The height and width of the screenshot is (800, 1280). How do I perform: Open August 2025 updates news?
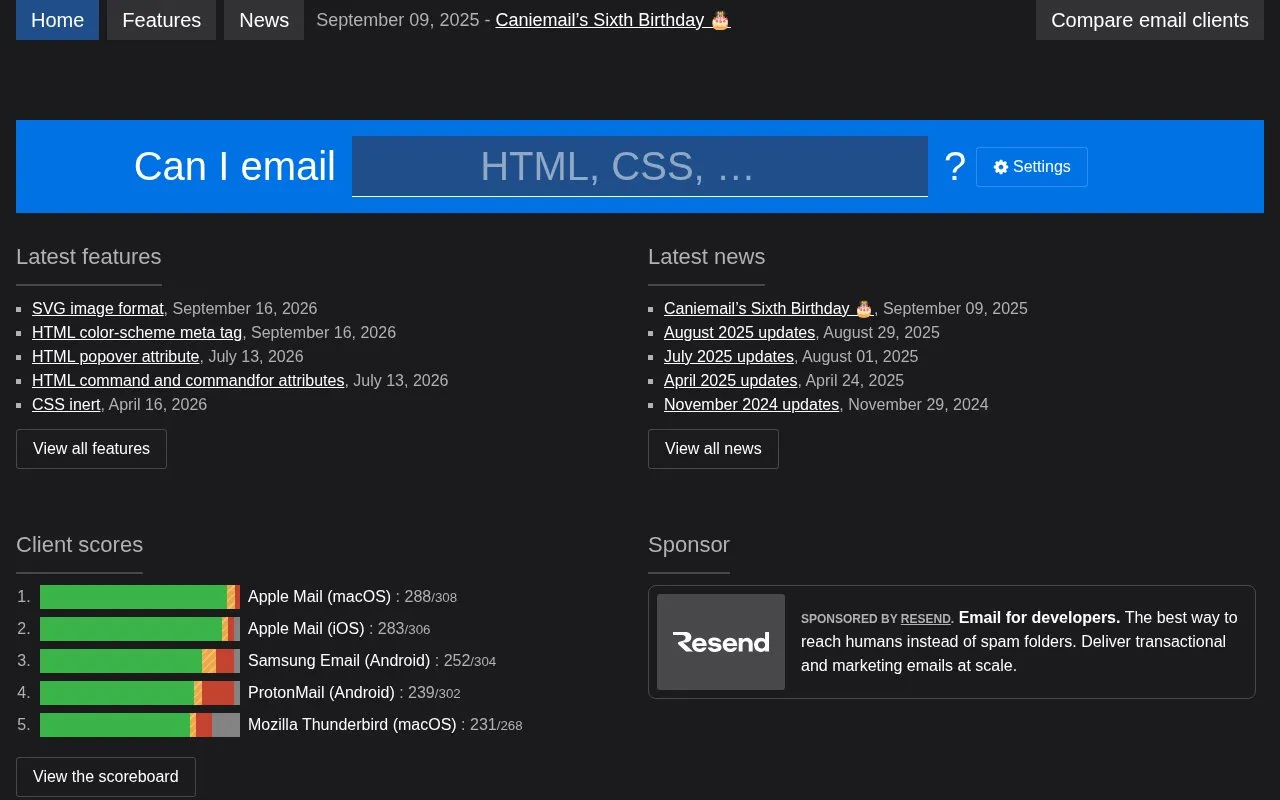click(x=739, y=332)
